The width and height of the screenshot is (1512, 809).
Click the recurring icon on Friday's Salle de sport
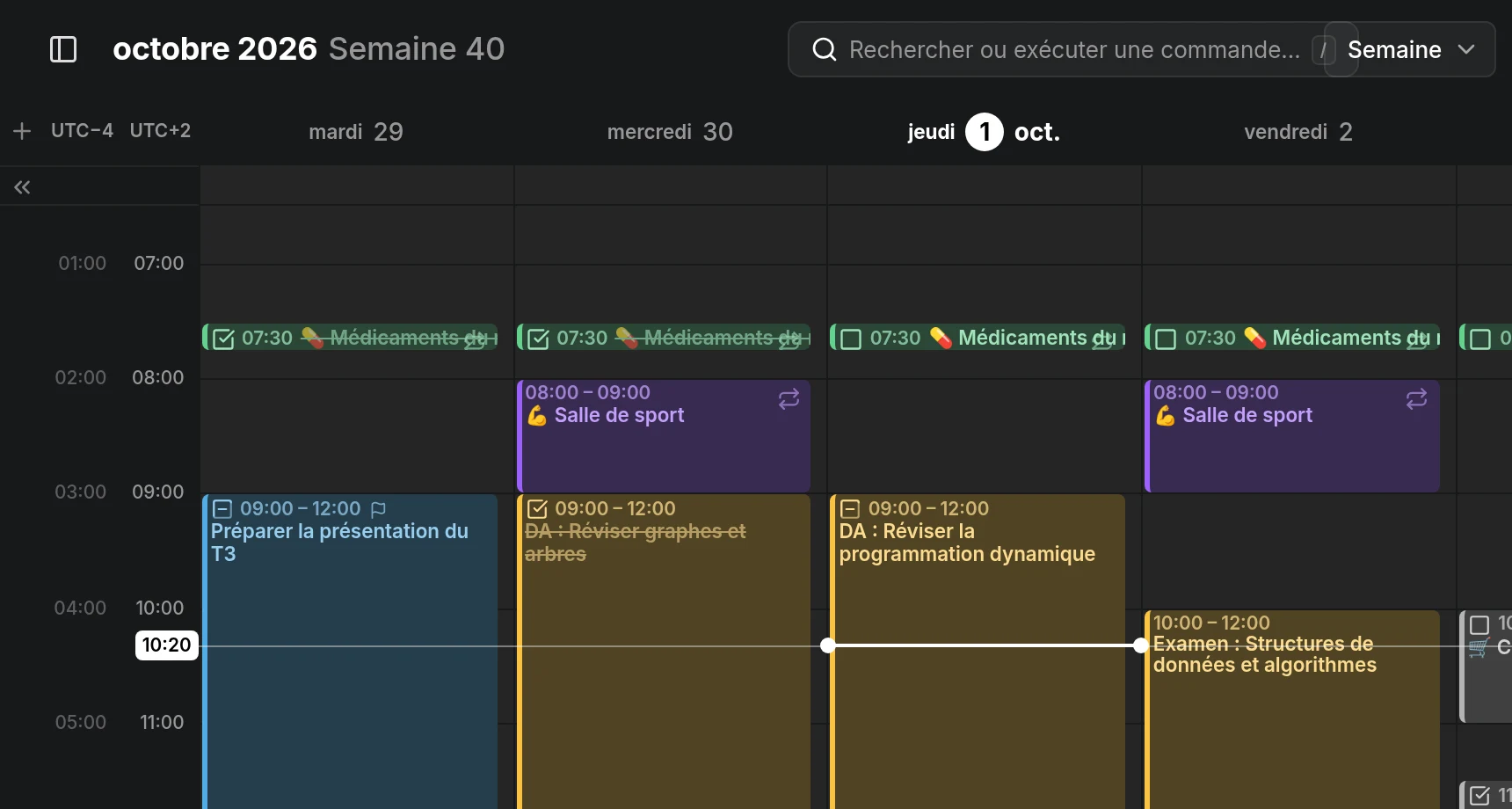[x=1416, y=399]
